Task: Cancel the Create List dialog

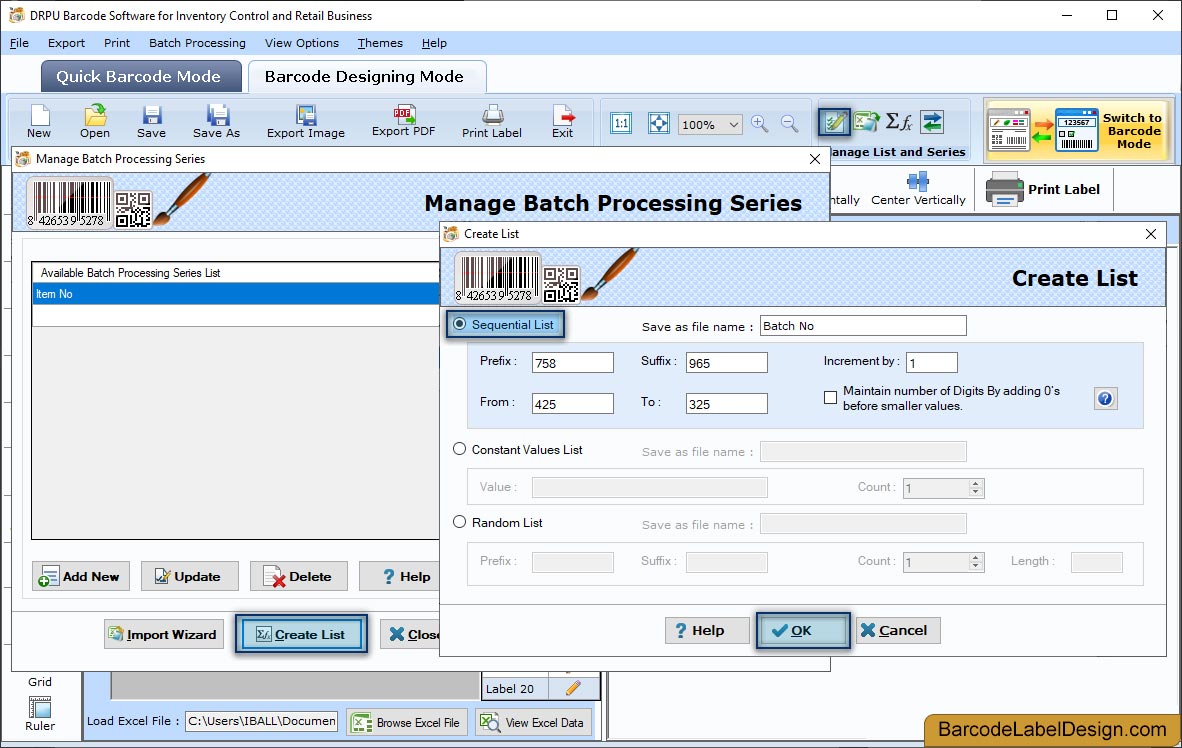Action: (898, 630)
